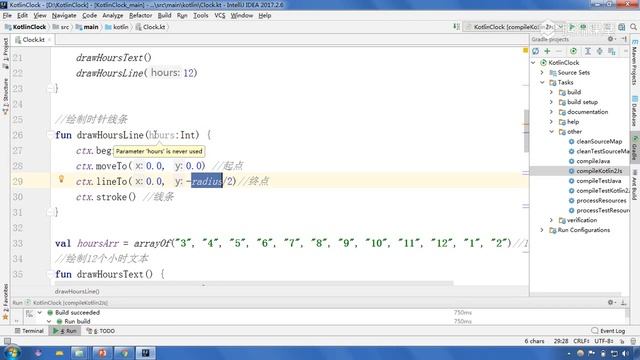Open the 6: TODO tool window
This screenshot has height=360, width=640.
[101, 331]
